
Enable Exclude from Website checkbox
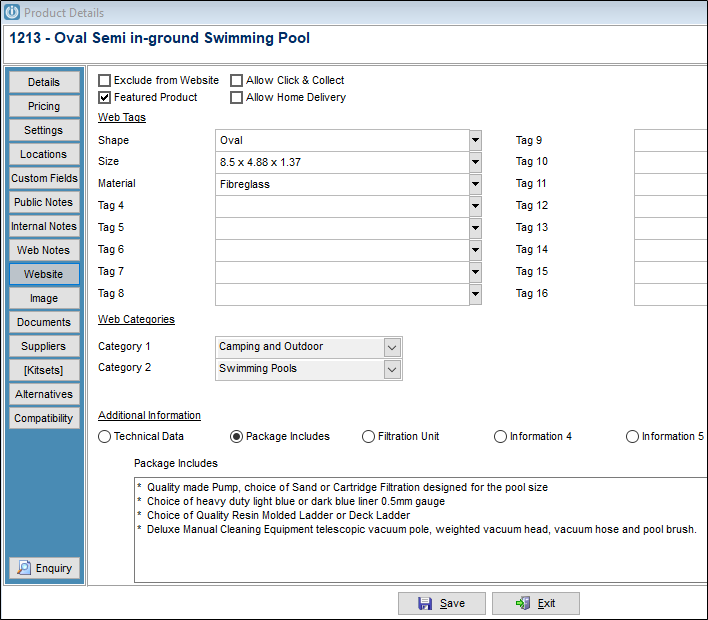pyautogui.click(x=104, y=80)
